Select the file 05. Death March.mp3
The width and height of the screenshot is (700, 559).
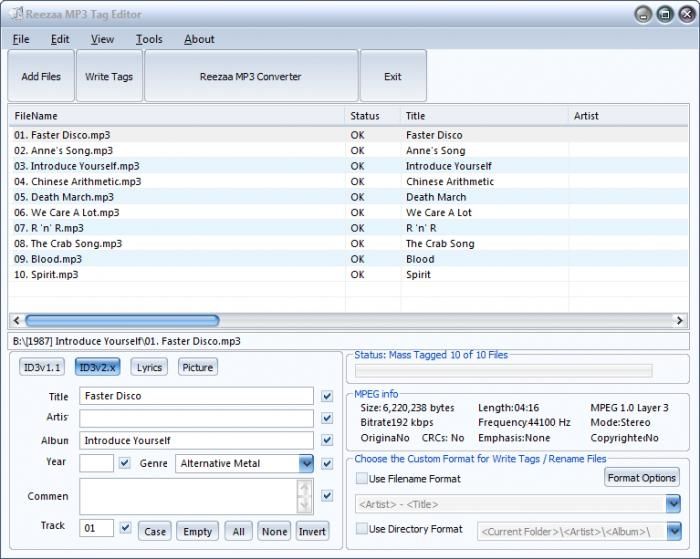pyautogui.click(x=64, y=197)
